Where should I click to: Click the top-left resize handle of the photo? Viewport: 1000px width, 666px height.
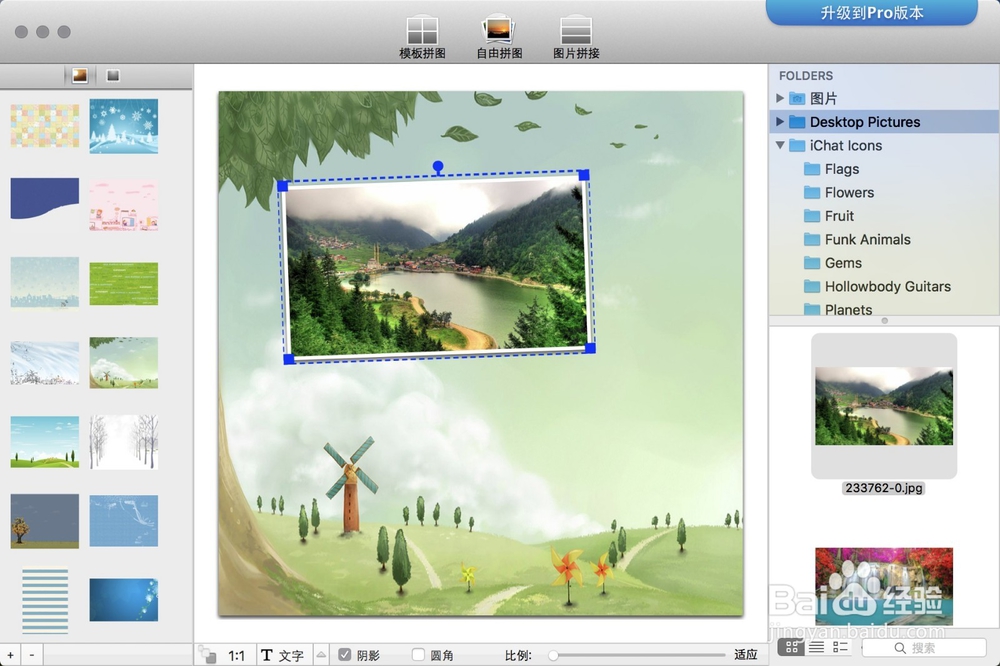click(x=283, y=186)
